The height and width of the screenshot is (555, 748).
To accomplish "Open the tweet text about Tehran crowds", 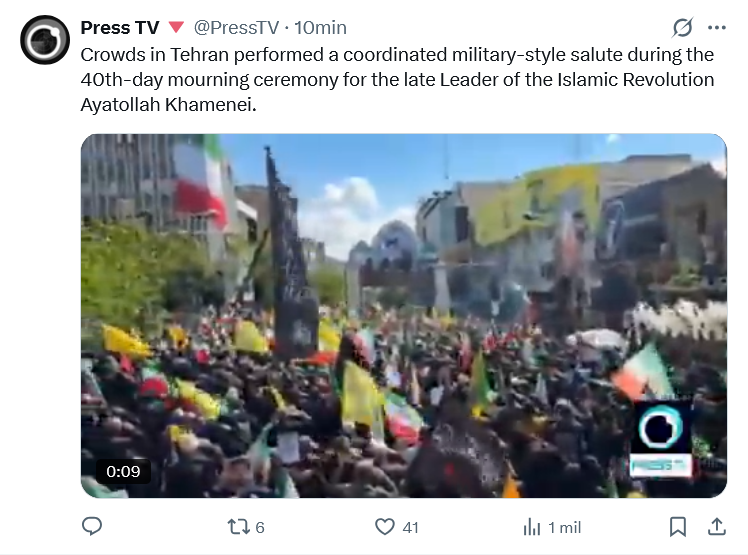I will 397,80.
